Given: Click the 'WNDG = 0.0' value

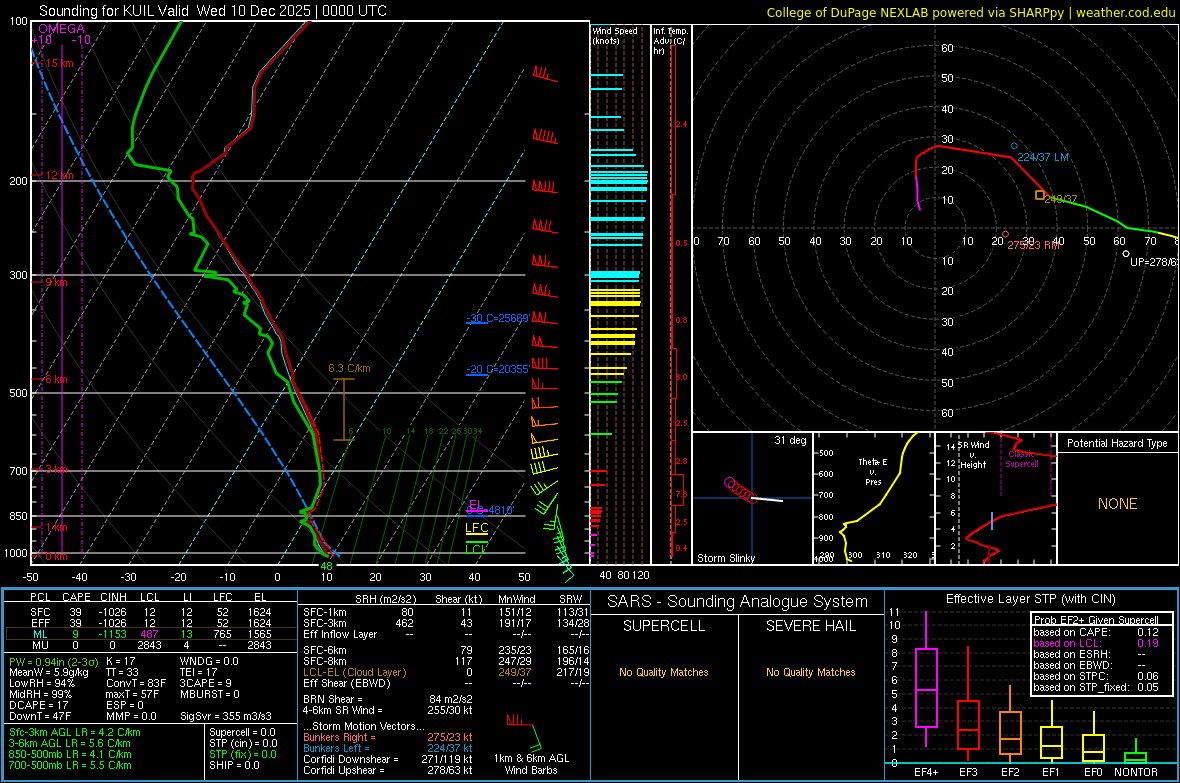Looking at the screenshot, I should click(x=209, y=661).
